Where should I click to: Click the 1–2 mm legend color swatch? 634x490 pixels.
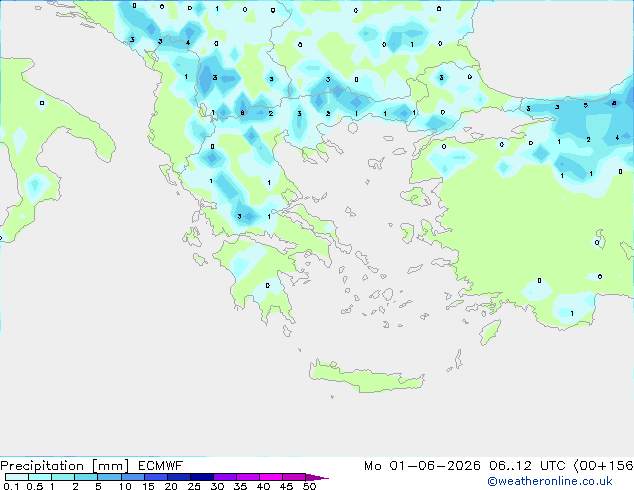(63, 477)
